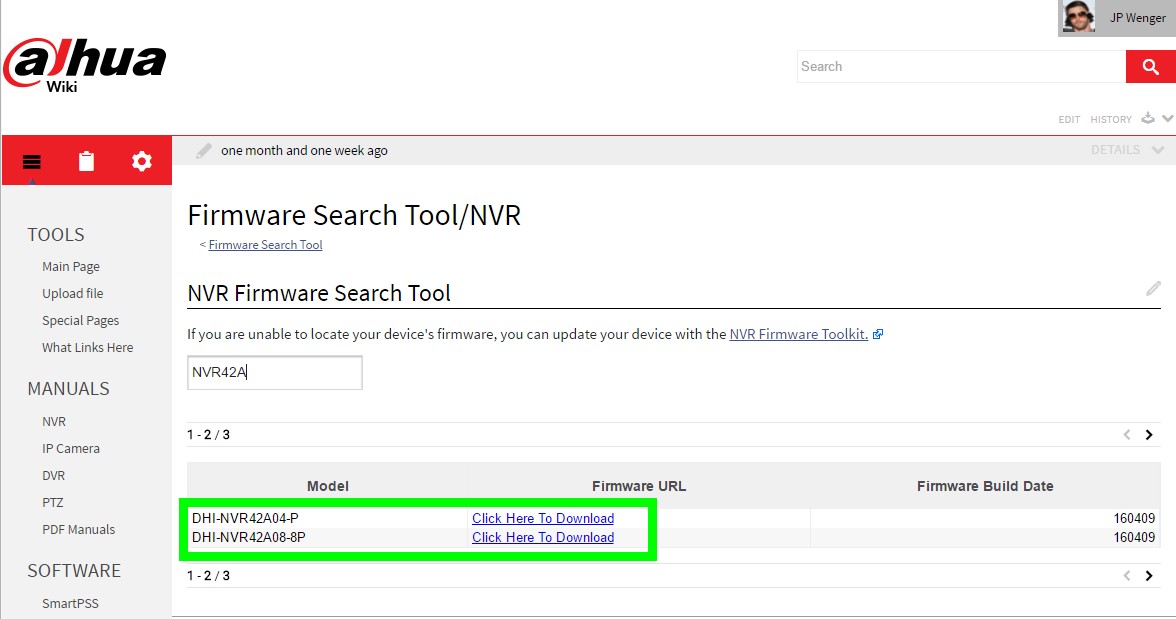Click JP Wenger user avatar
Screen dimensions: 1176x619
1078,17
